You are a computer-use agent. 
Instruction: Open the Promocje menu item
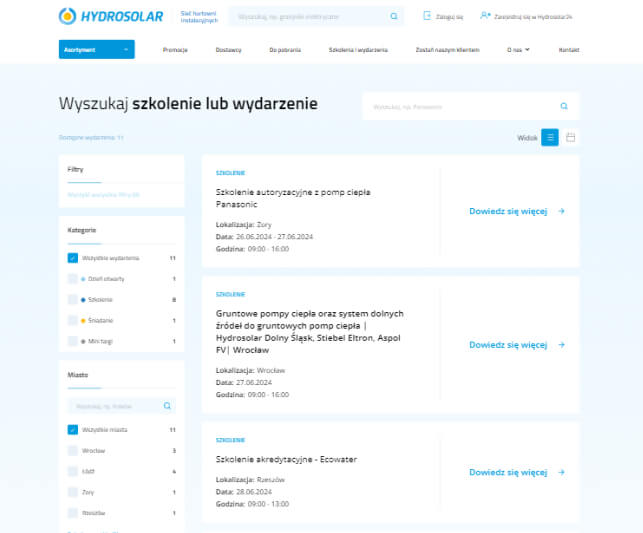click(x=175, y=50)
